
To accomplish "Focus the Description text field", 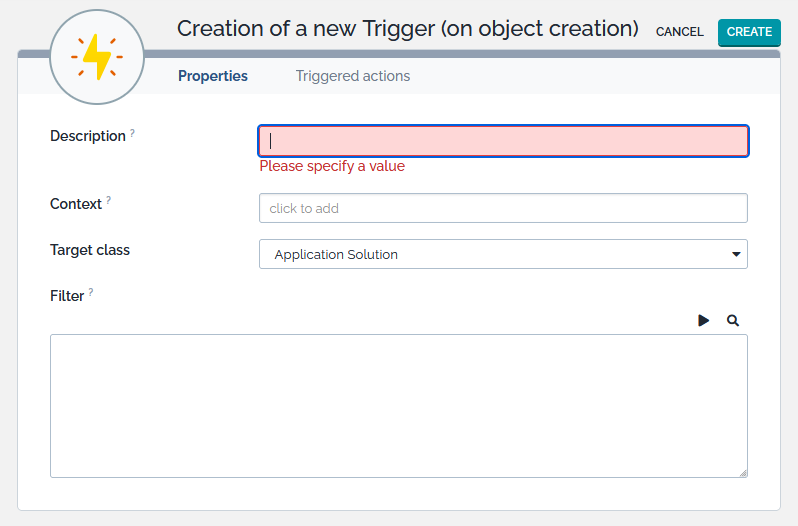I will (x=503, y=141).
